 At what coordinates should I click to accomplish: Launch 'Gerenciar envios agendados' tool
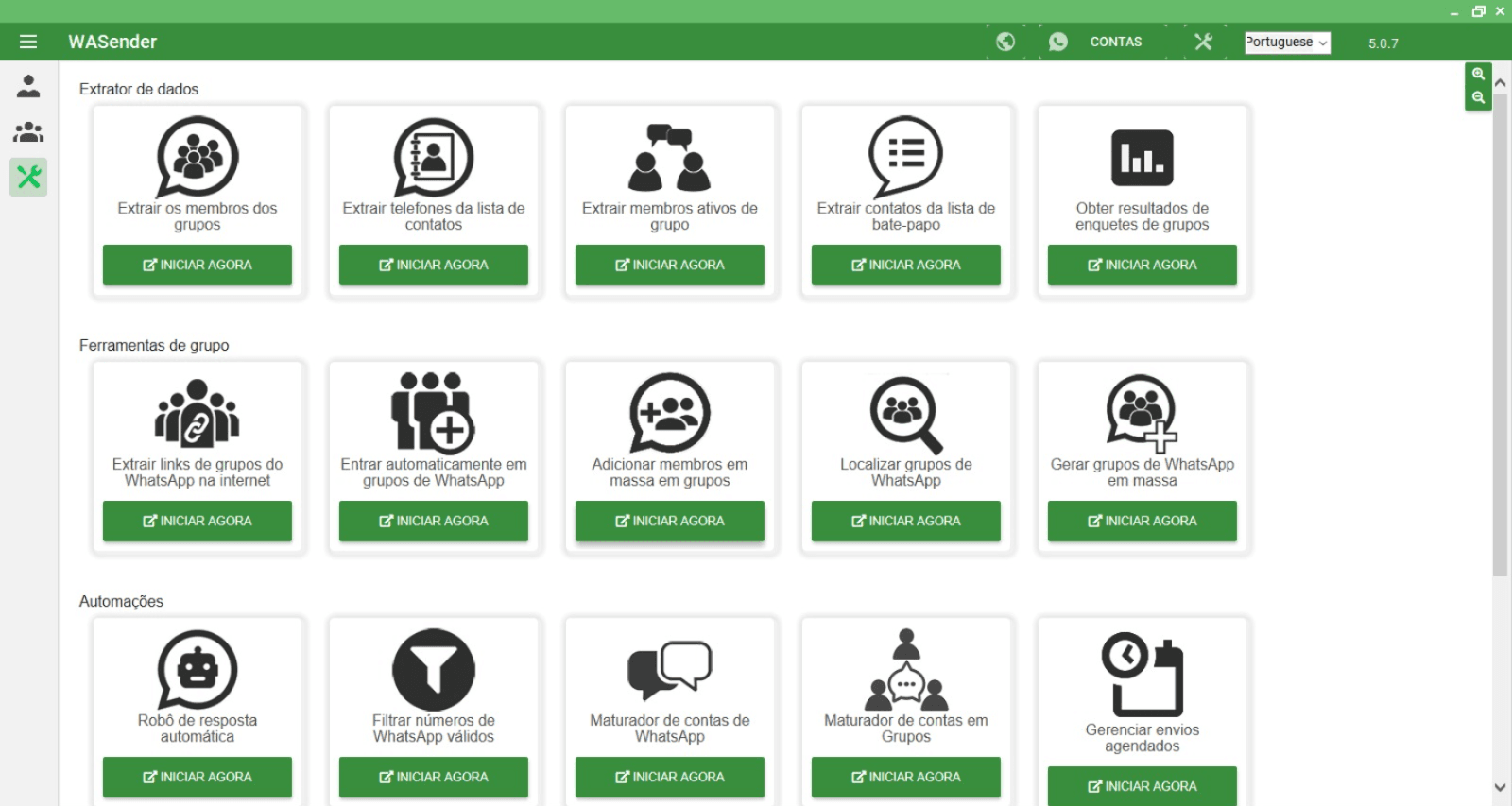[1142, 785]
